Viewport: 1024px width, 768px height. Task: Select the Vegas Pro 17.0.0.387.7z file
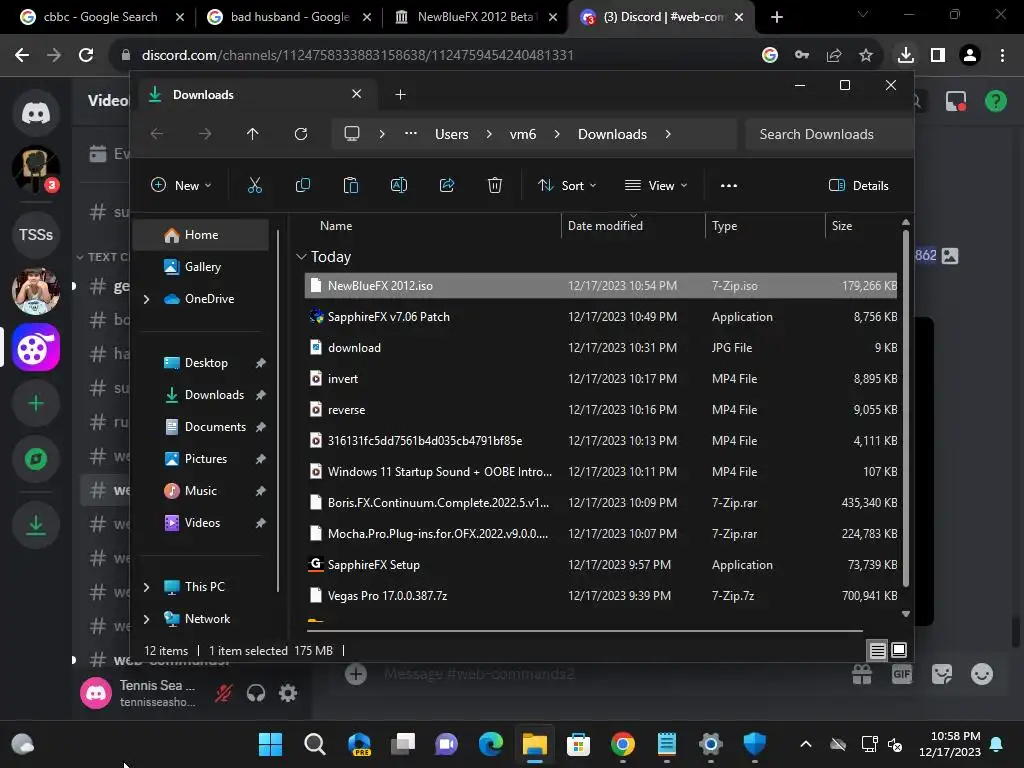[x=601, y=596]
